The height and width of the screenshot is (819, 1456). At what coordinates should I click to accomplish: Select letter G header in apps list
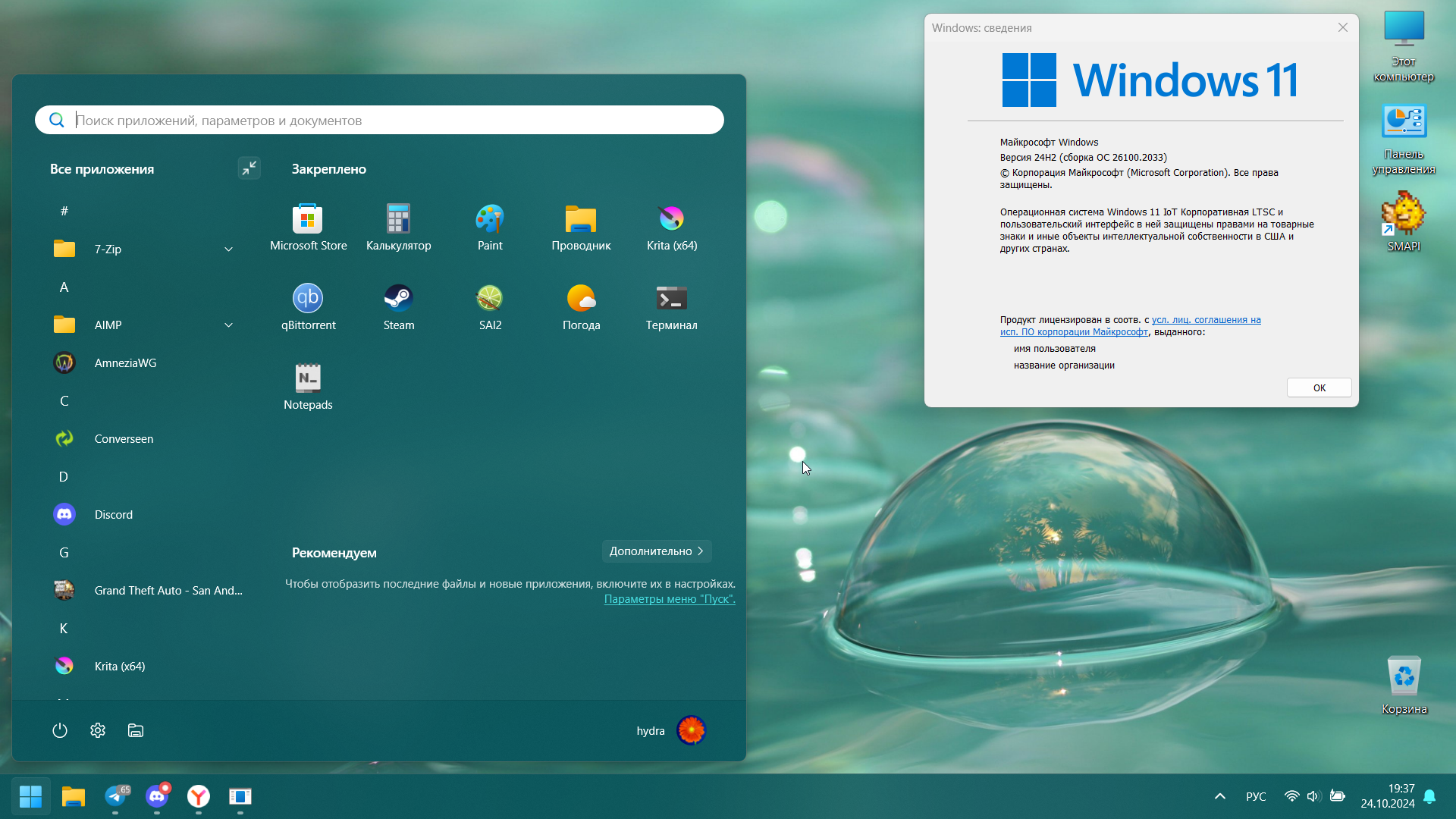[64, 552]
